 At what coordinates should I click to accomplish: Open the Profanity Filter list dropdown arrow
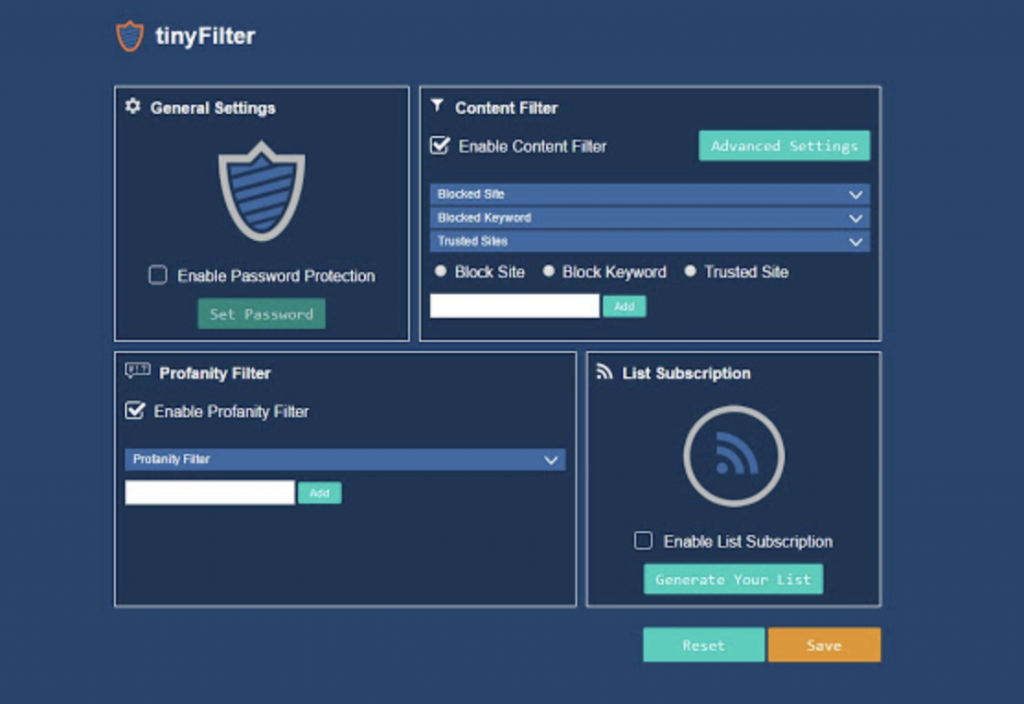point(551,460)
